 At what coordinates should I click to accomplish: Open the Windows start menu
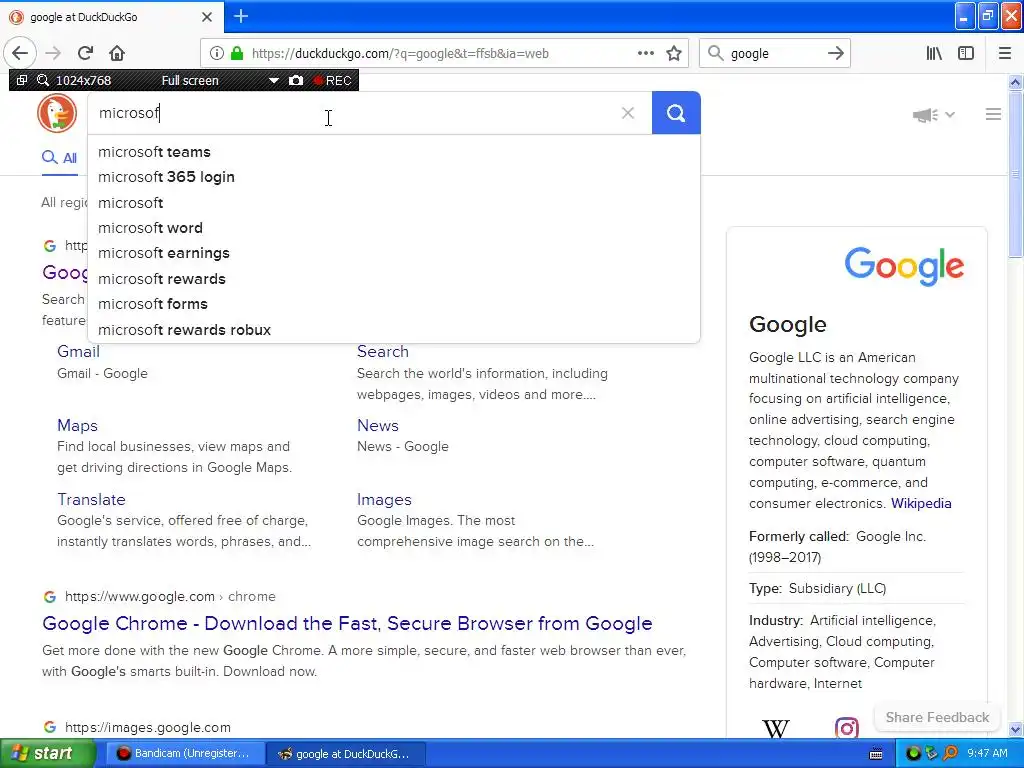tap(47, 754)
